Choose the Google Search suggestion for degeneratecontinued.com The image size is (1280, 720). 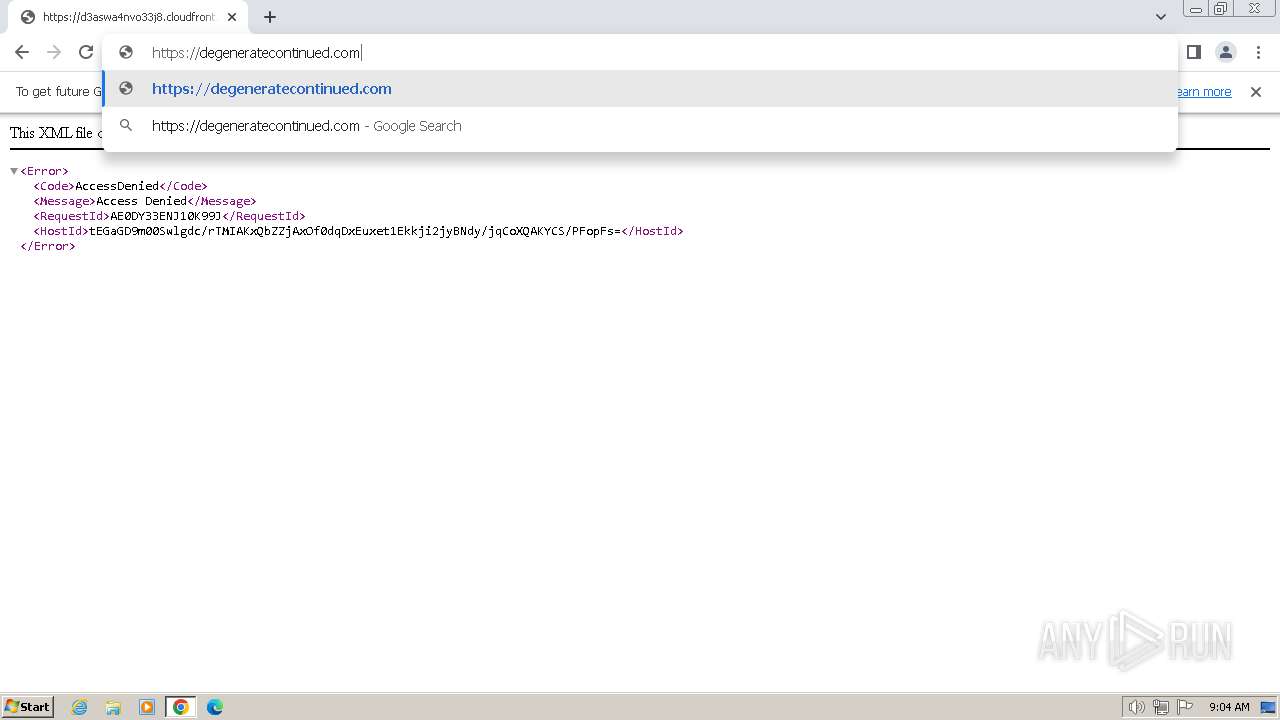[x=640, y=126]
